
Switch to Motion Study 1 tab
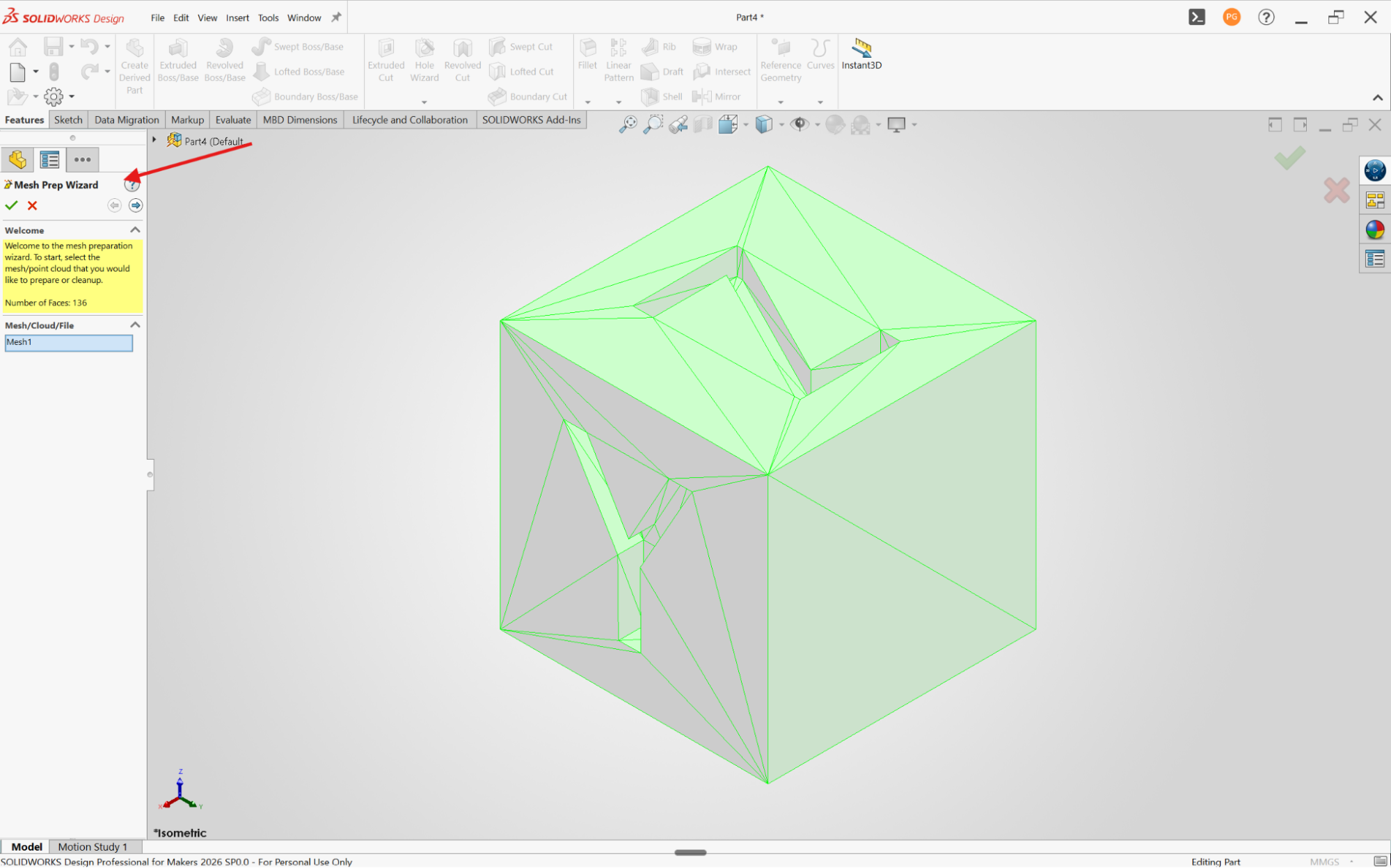[93, 846]
